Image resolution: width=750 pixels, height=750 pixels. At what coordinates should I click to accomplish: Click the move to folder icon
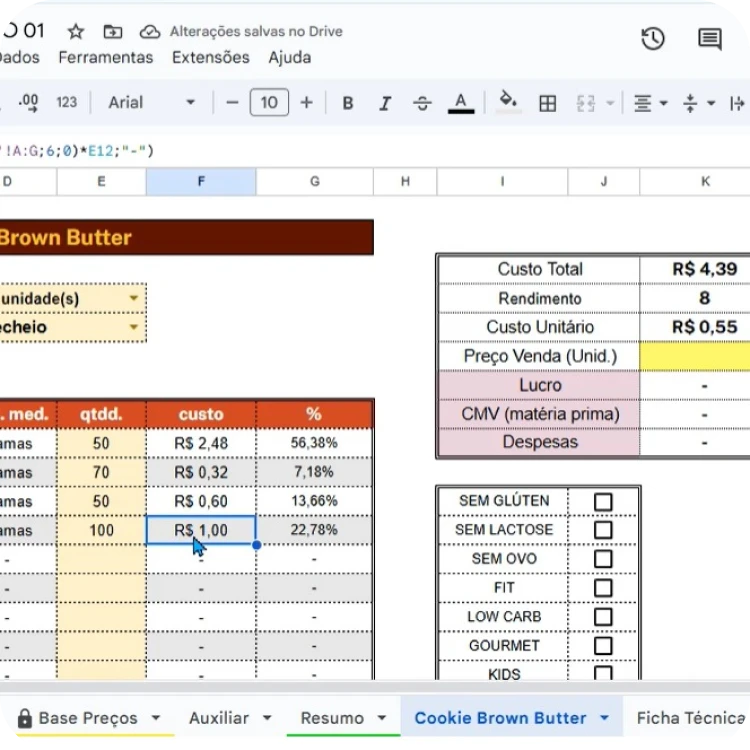(x=113, y=32)
